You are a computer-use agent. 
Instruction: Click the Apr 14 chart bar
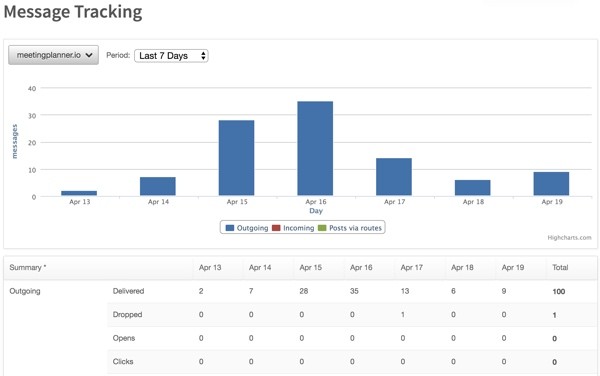pos(158,186)
